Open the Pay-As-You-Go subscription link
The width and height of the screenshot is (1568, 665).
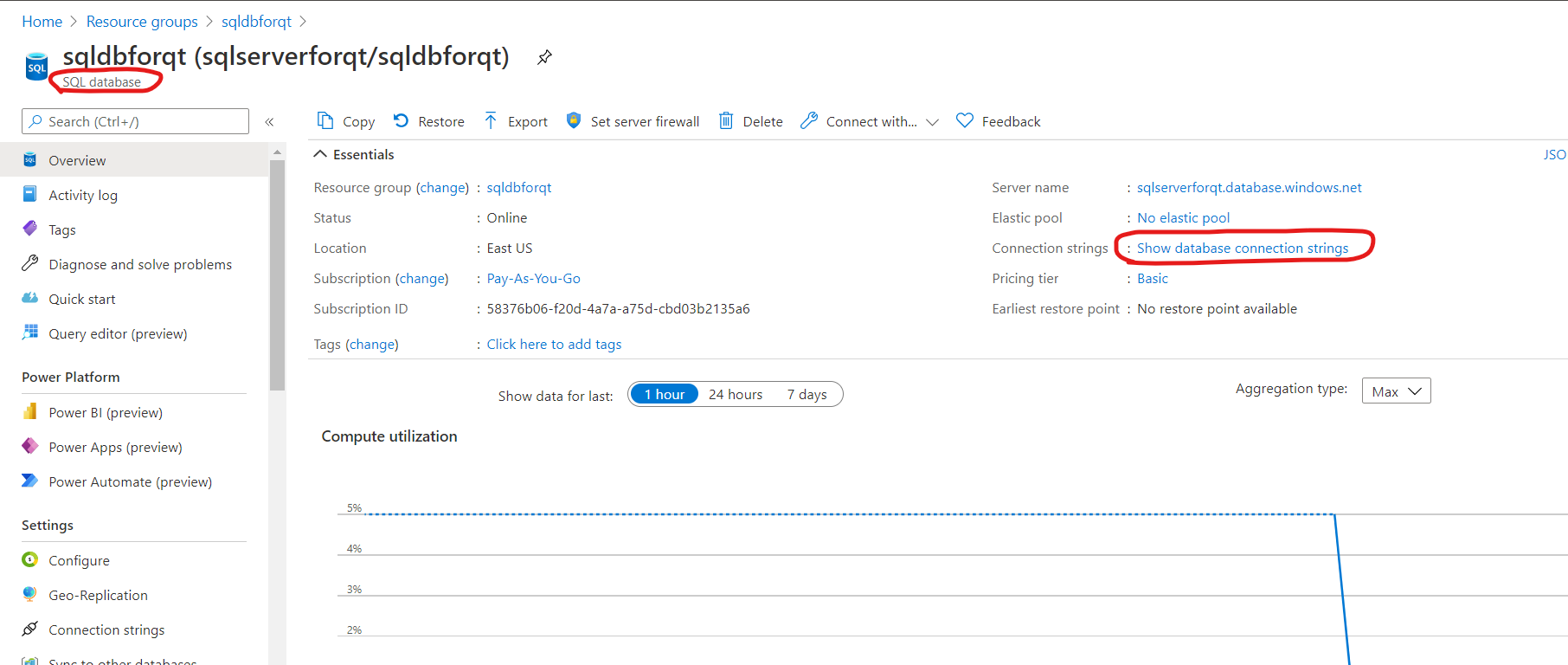(533, 278)
